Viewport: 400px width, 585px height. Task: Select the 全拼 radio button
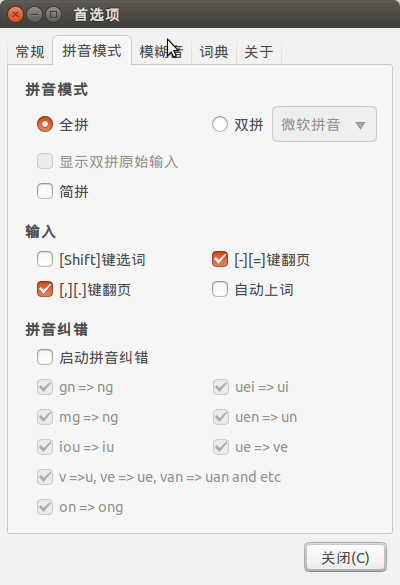tap(45, 124)
